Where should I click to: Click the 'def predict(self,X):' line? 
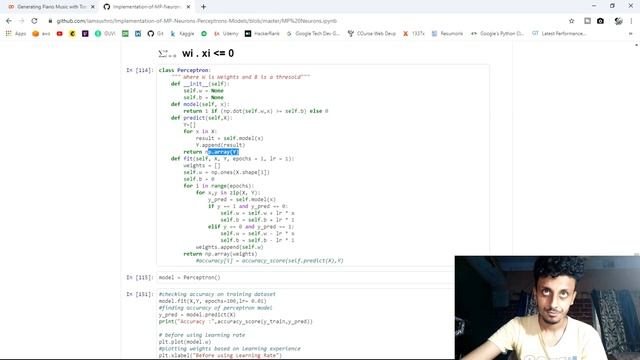[x=202, y=118]
